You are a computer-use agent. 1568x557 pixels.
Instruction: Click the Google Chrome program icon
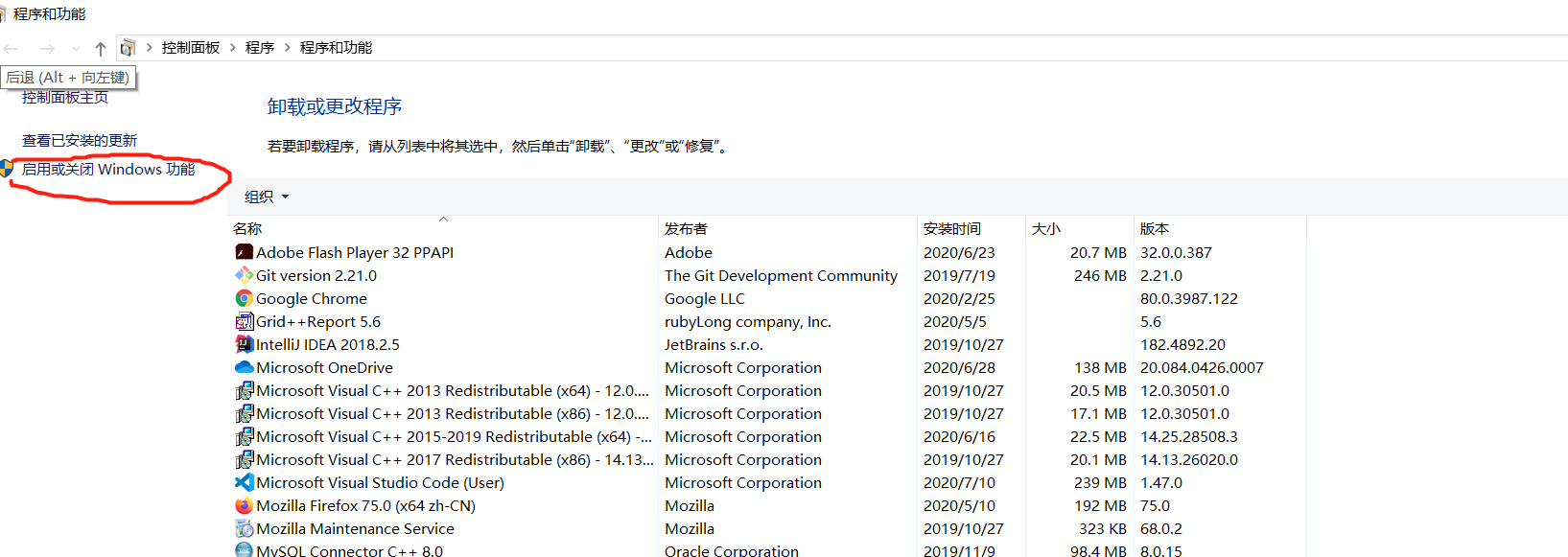tap(245, 298)
